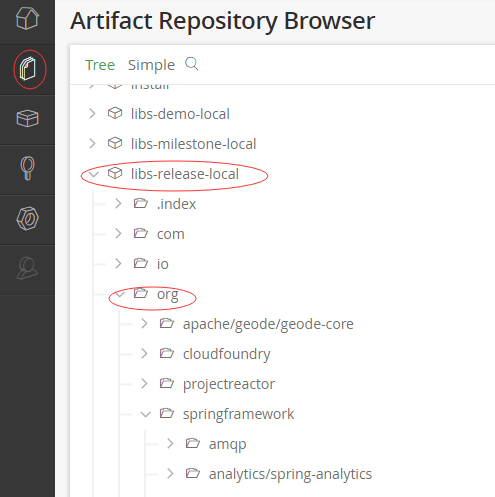495x497 pixels.
Task: Open the user profile sidebar icon
Action: tap(27, 268)
